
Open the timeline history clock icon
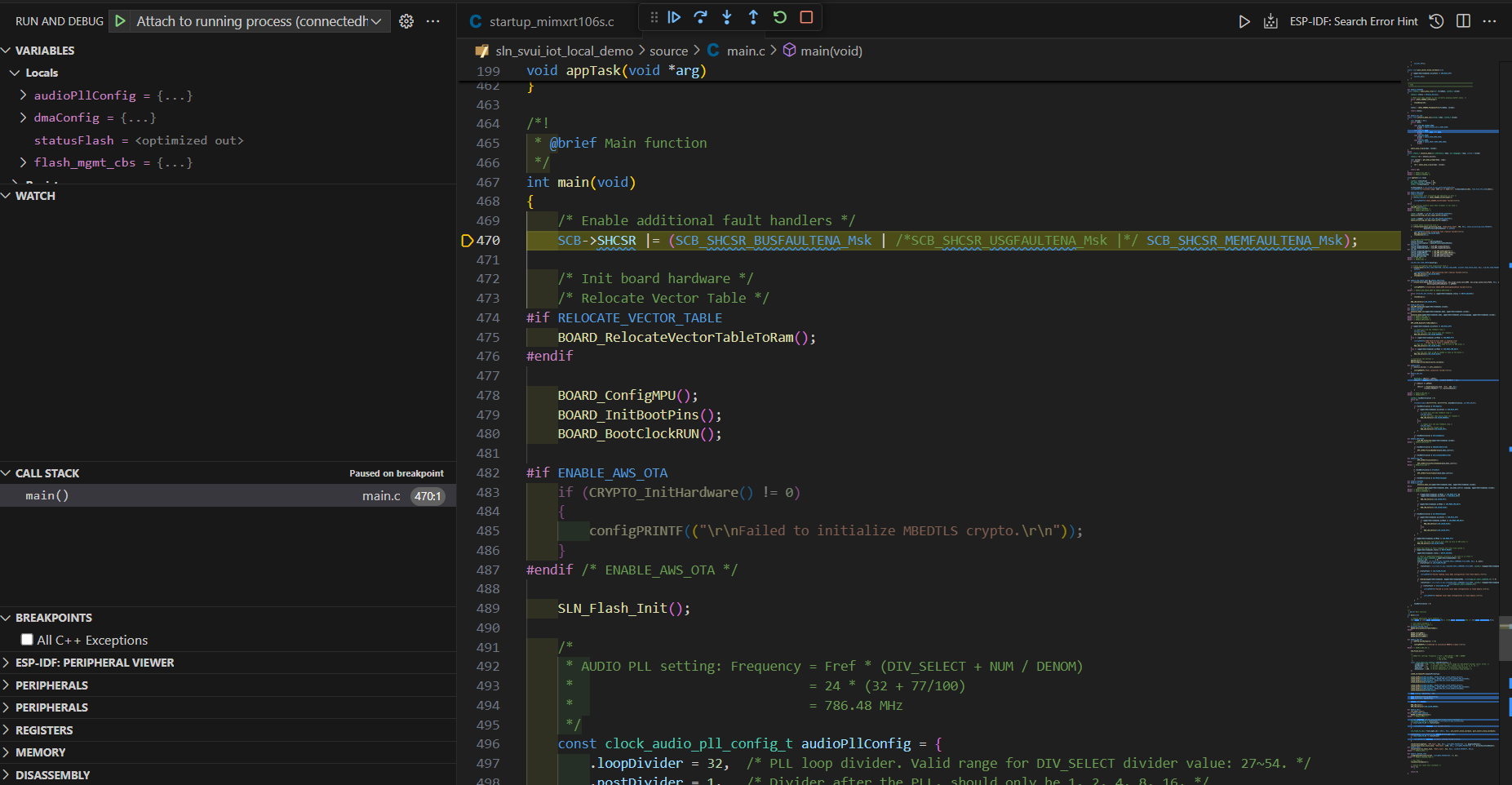coord(1437,21)
